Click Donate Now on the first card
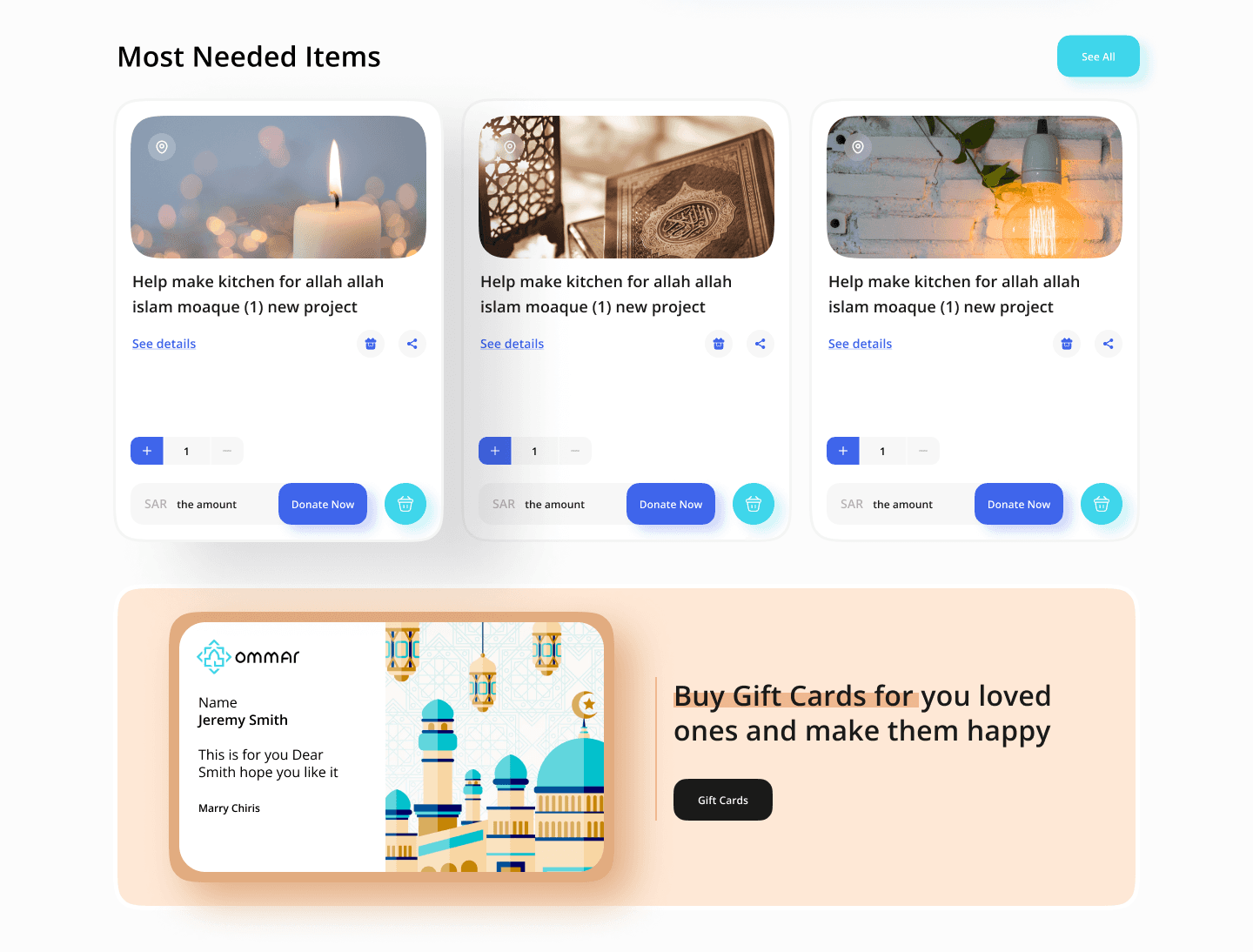Screen dimensions: 1253x952 point(323,504)
